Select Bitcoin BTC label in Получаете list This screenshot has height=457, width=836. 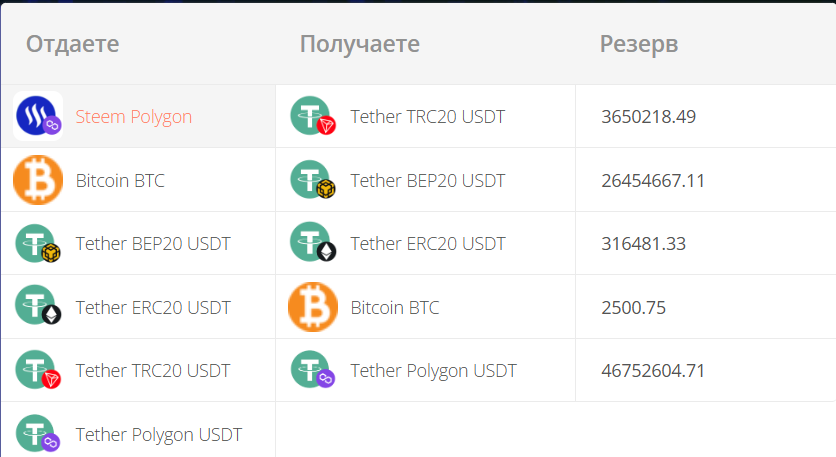(395, 308)
